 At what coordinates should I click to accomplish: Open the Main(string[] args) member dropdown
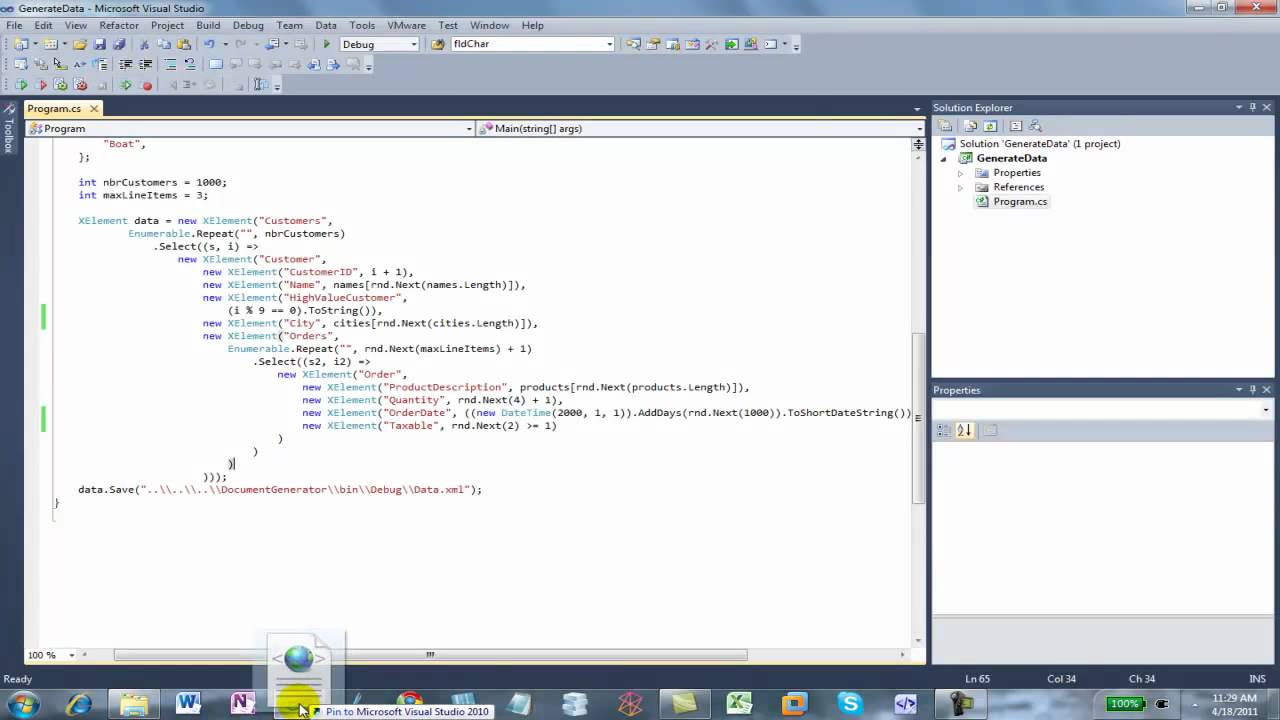(920, 128)
